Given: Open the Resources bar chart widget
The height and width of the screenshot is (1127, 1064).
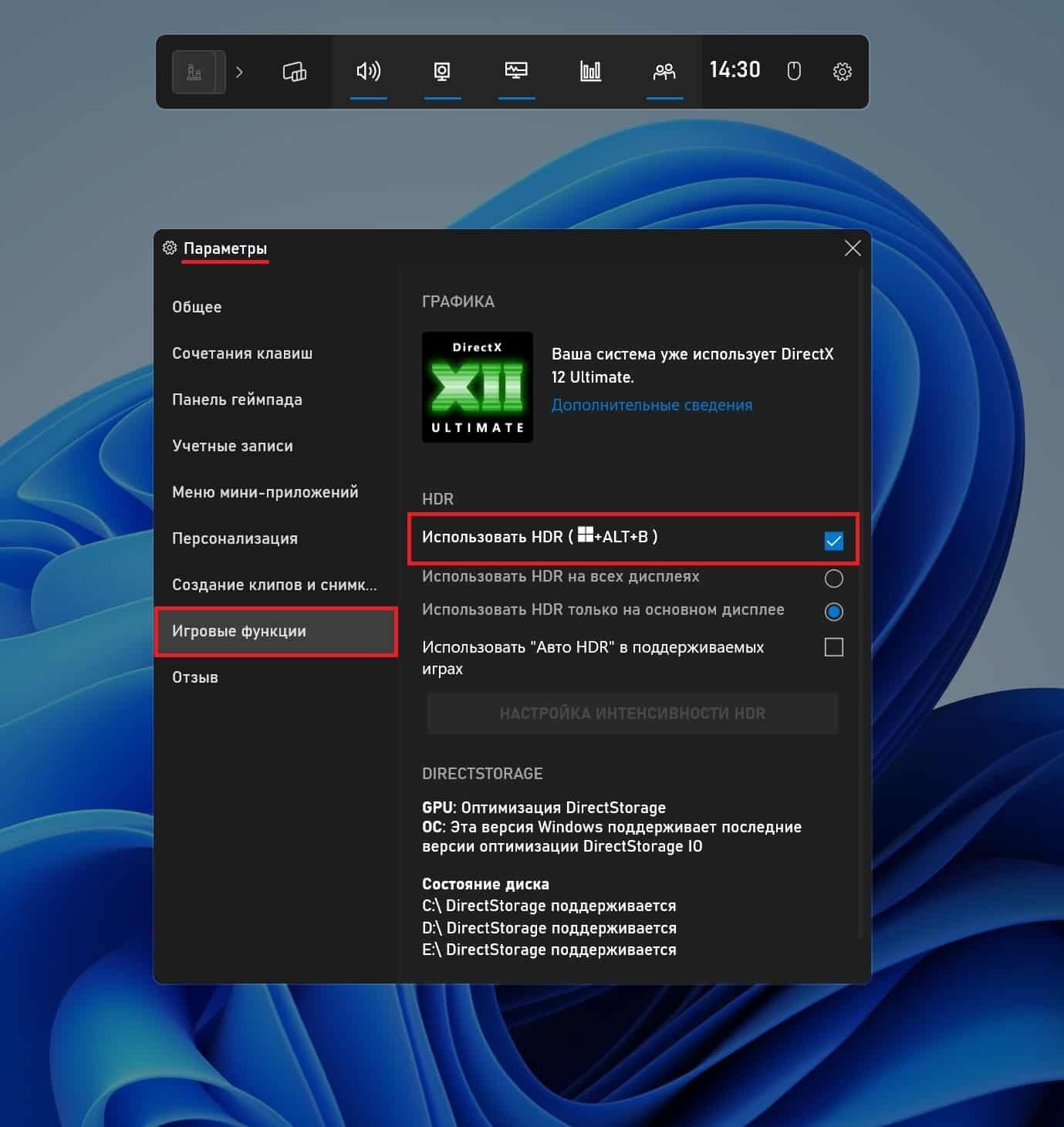Looking at the screenshot, I should [x=590, y=72].
